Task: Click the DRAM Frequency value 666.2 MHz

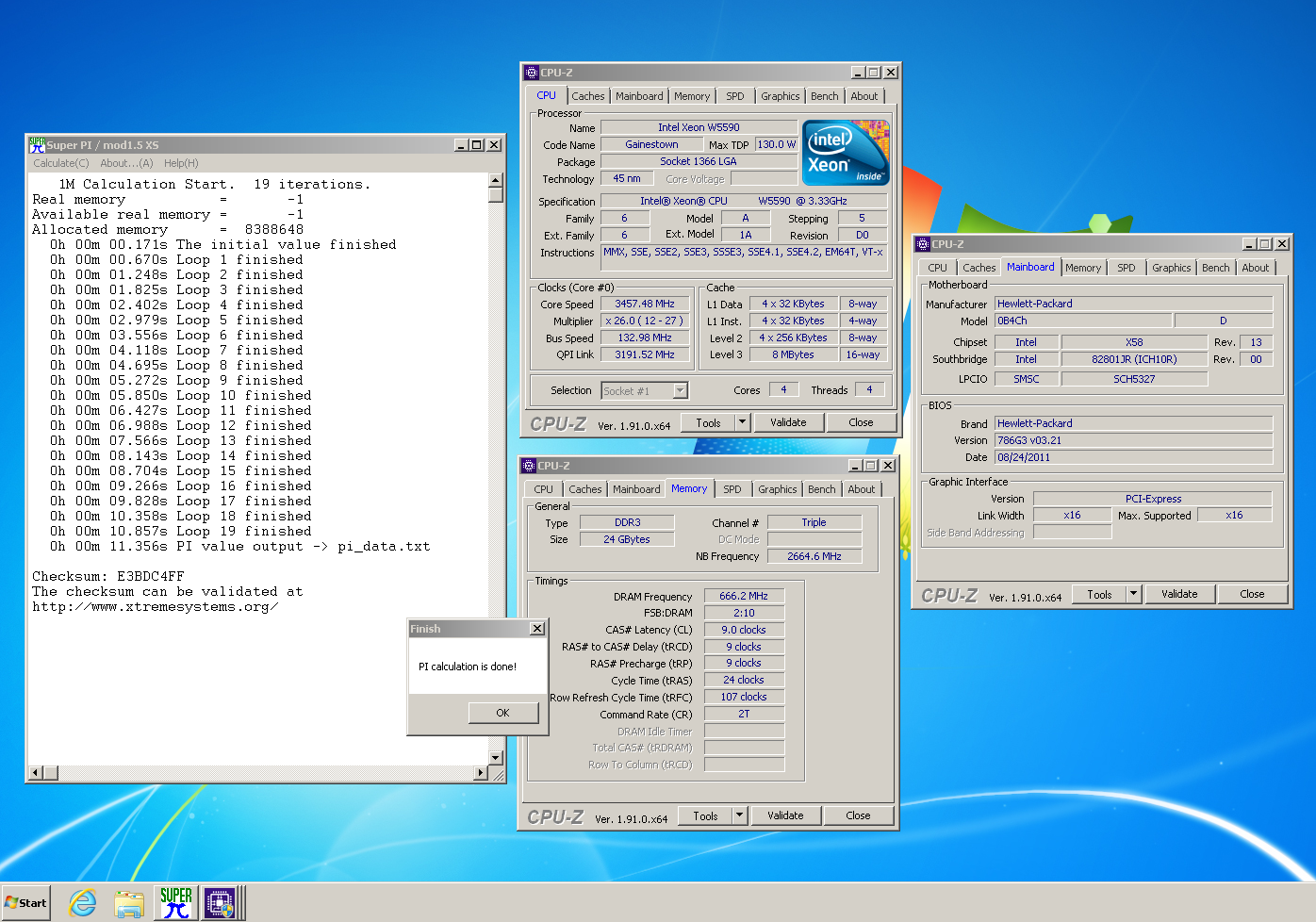Action: coord(744,596)
